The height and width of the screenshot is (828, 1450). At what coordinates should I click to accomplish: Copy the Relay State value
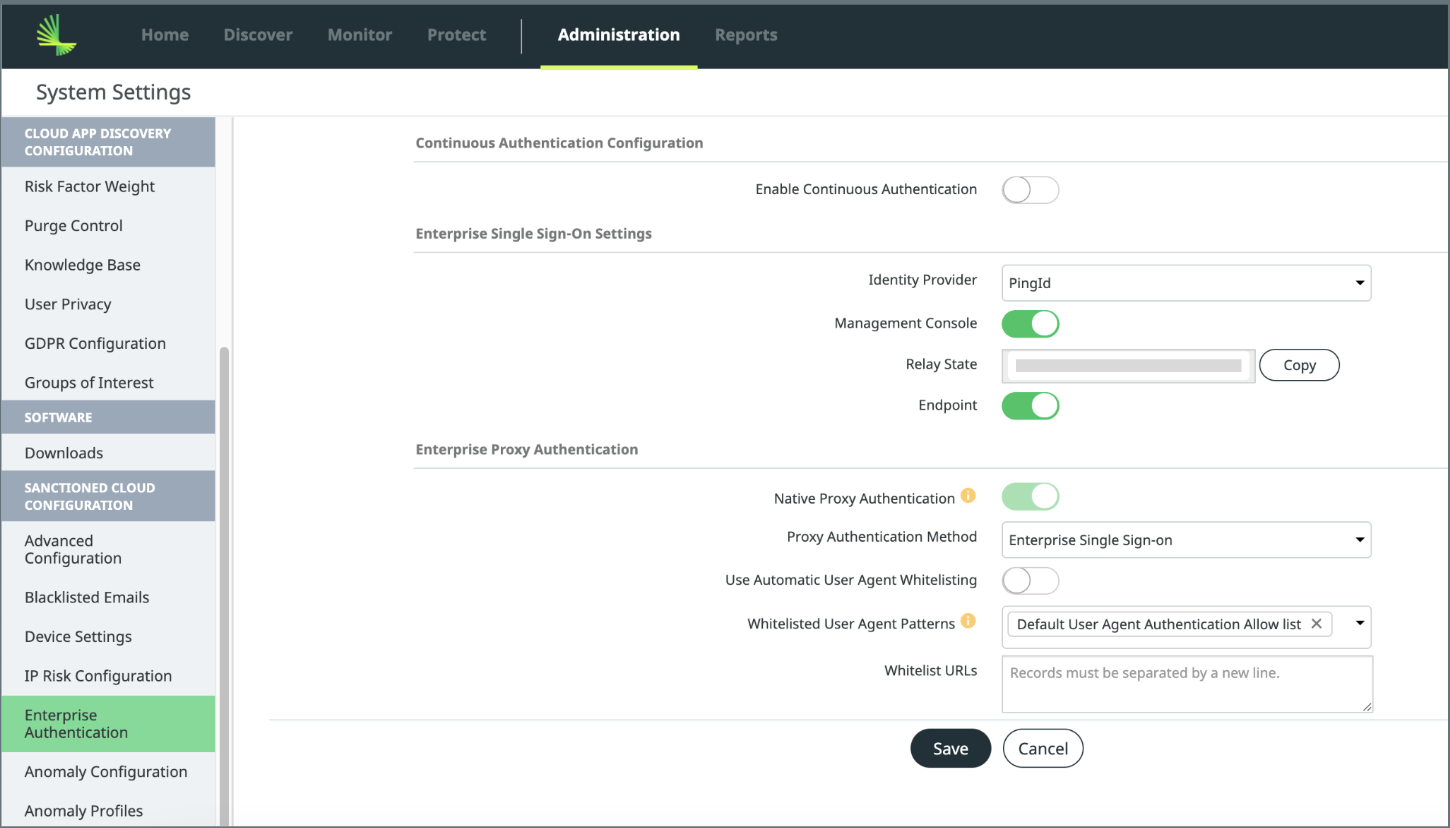1299,365
